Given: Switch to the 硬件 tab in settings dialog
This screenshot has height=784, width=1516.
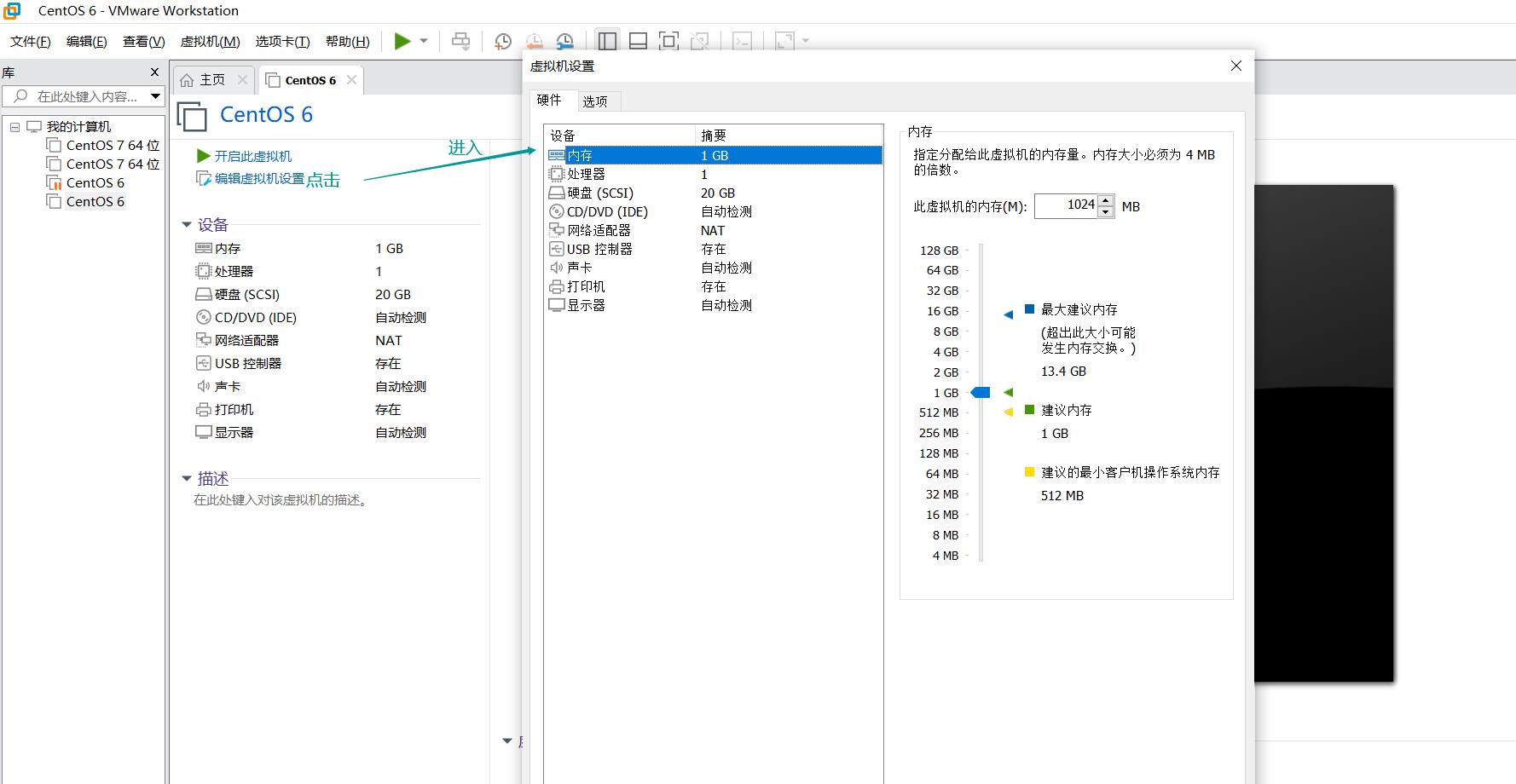Looking at the screenshot, I should tap(549, 101).
